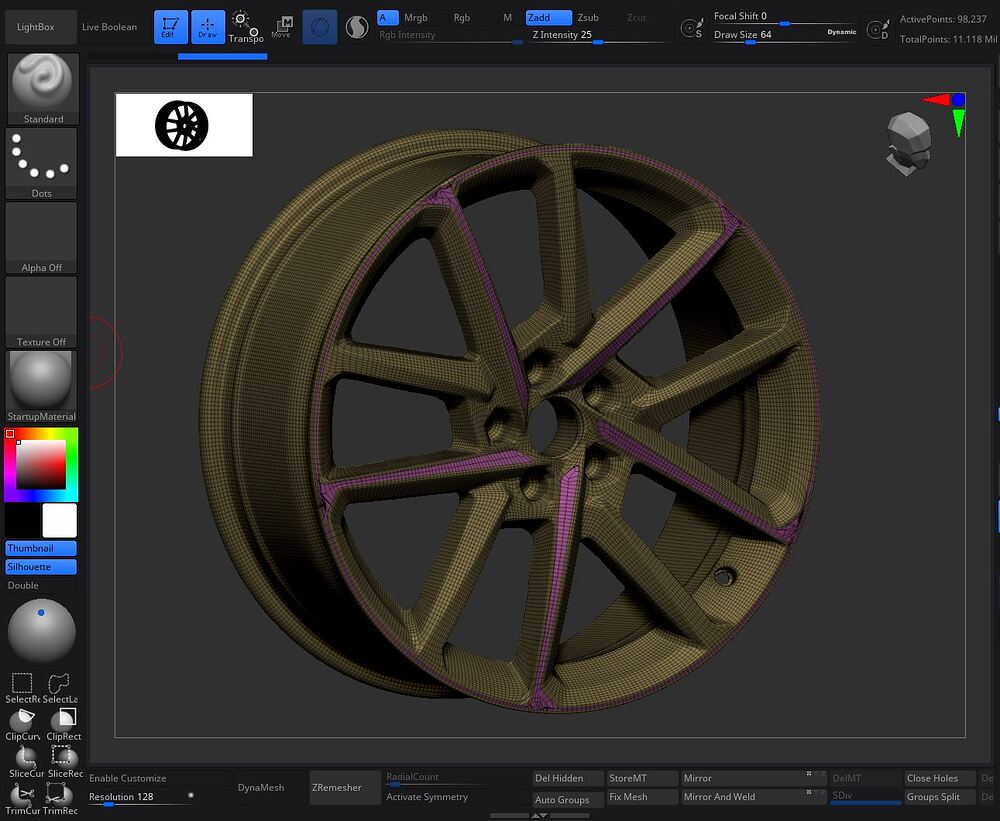Screen dimensions: 1000x821
Task: Click Auto Groups button
Action: pyautogui.click(x=568, y=799)
